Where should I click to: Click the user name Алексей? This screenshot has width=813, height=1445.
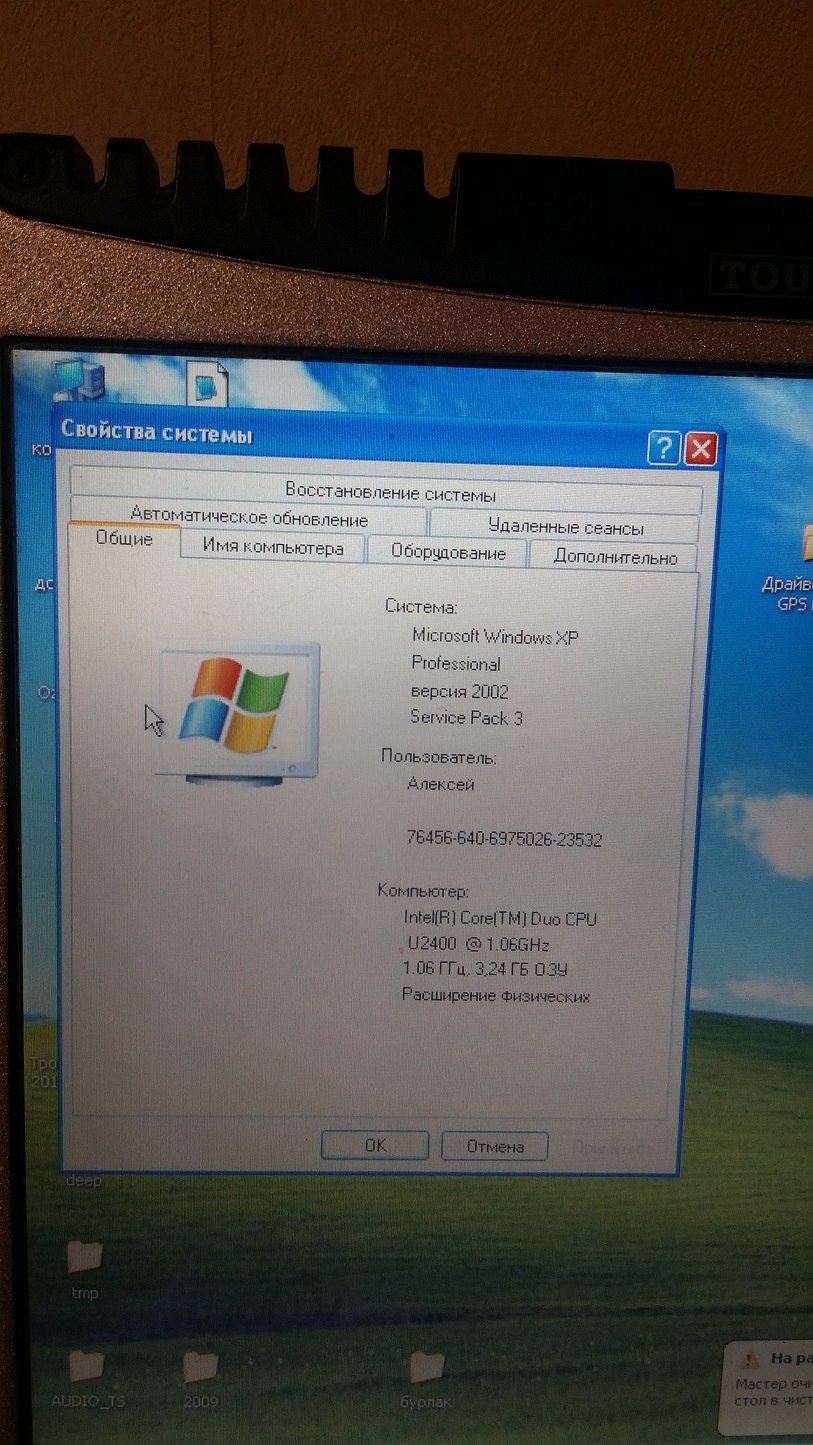tap(440, 784)
